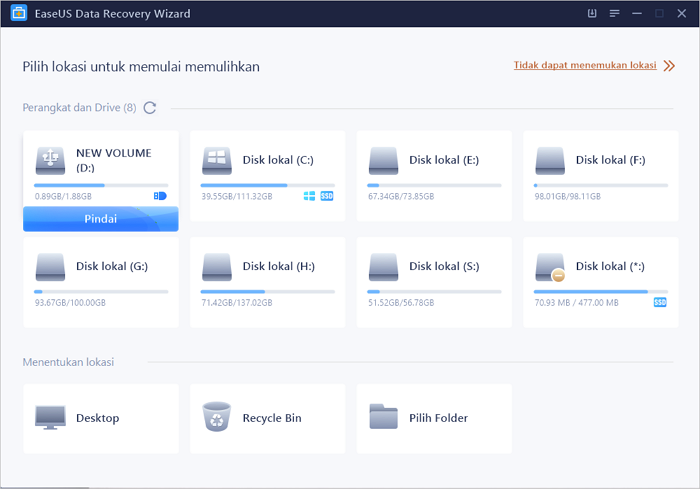Click the lost partition drive icon (*:)
This screenshot has width=700, height=489.
click(x=550, y=267)
